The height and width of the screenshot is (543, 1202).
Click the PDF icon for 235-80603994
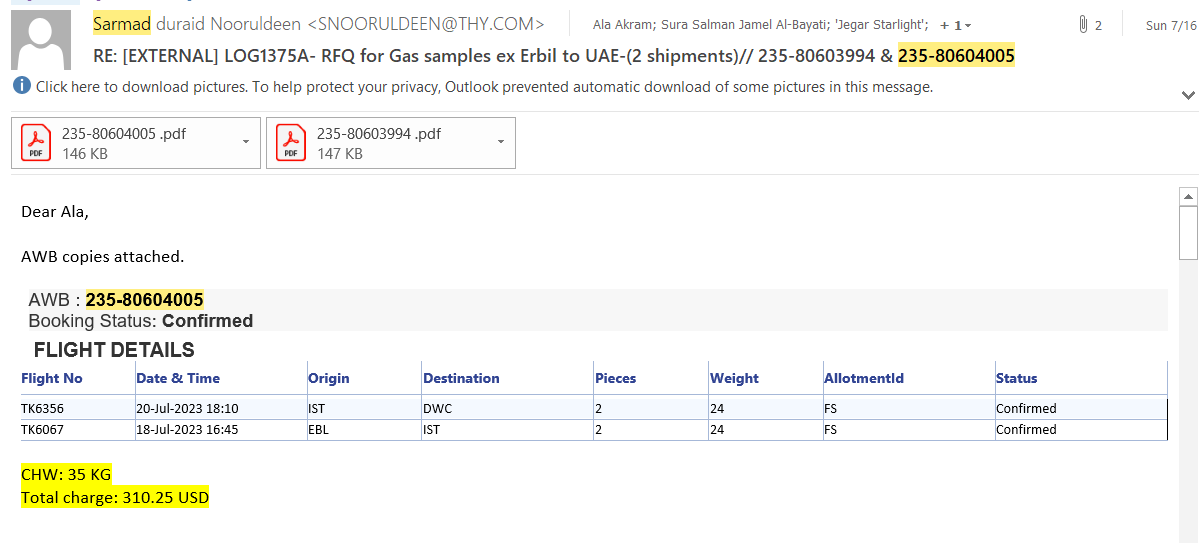pyautogui.click(x=291, y=143)
